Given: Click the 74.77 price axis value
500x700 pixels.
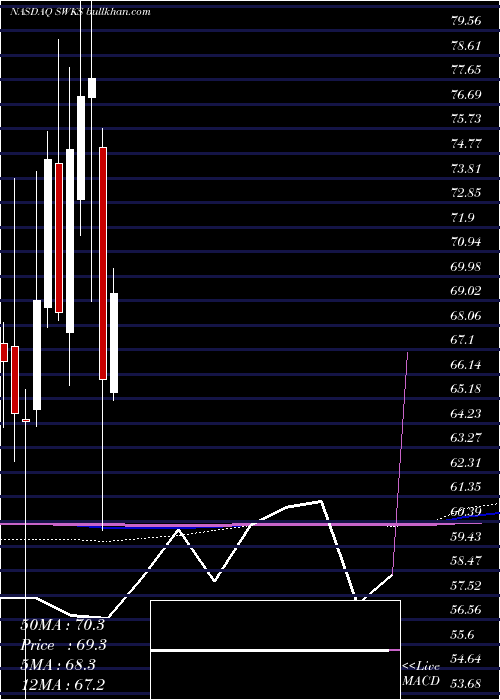Looking at the screenshot, I should point(466,144).
